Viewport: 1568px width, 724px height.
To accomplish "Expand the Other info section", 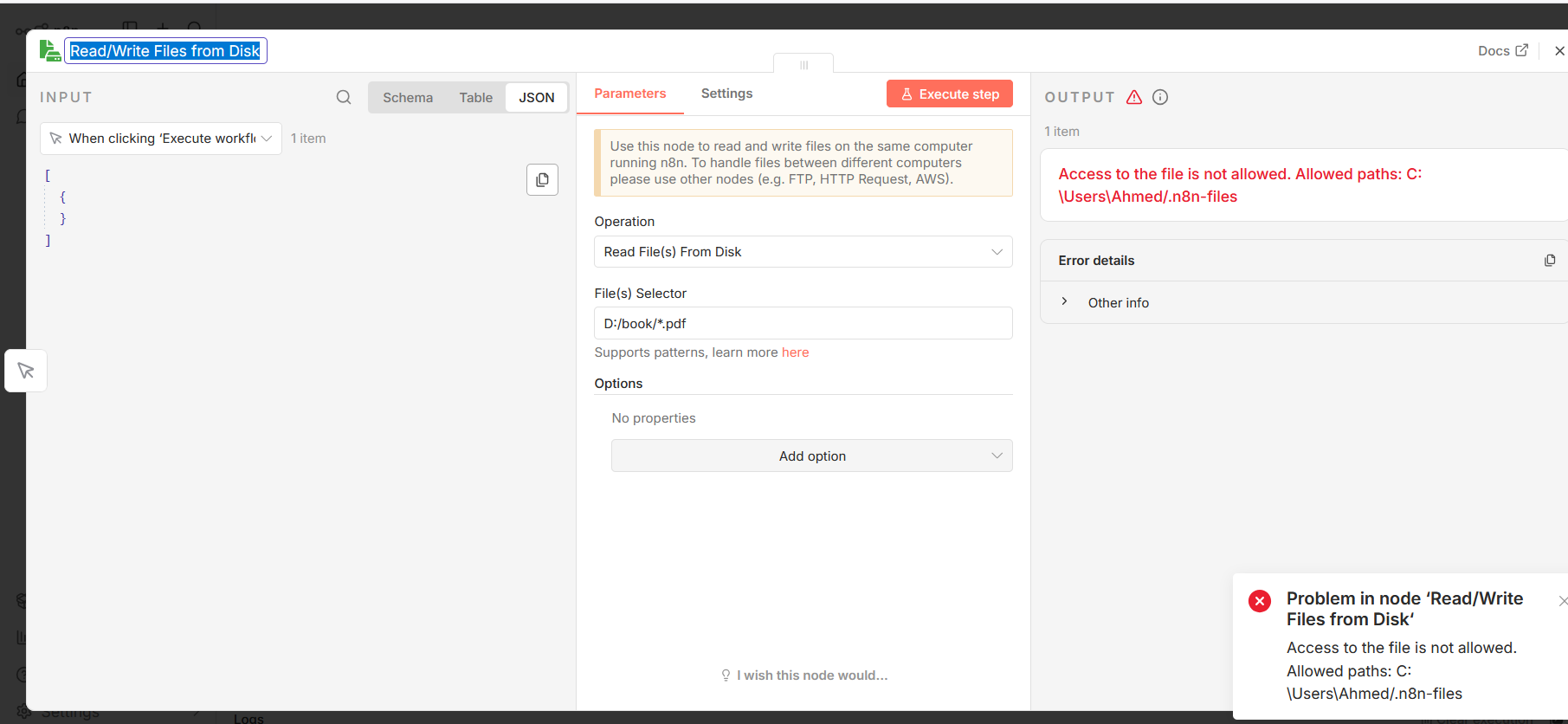I will (x=1065, y=302).
